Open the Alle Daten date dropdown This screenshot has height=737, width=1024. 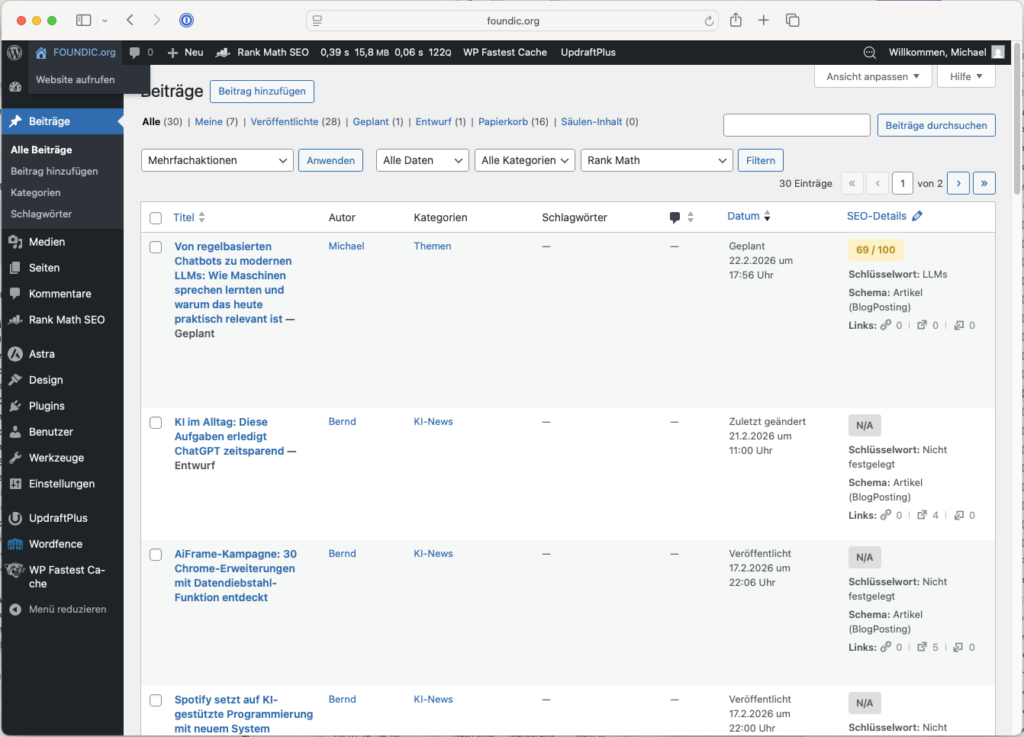tap(422, 160)
